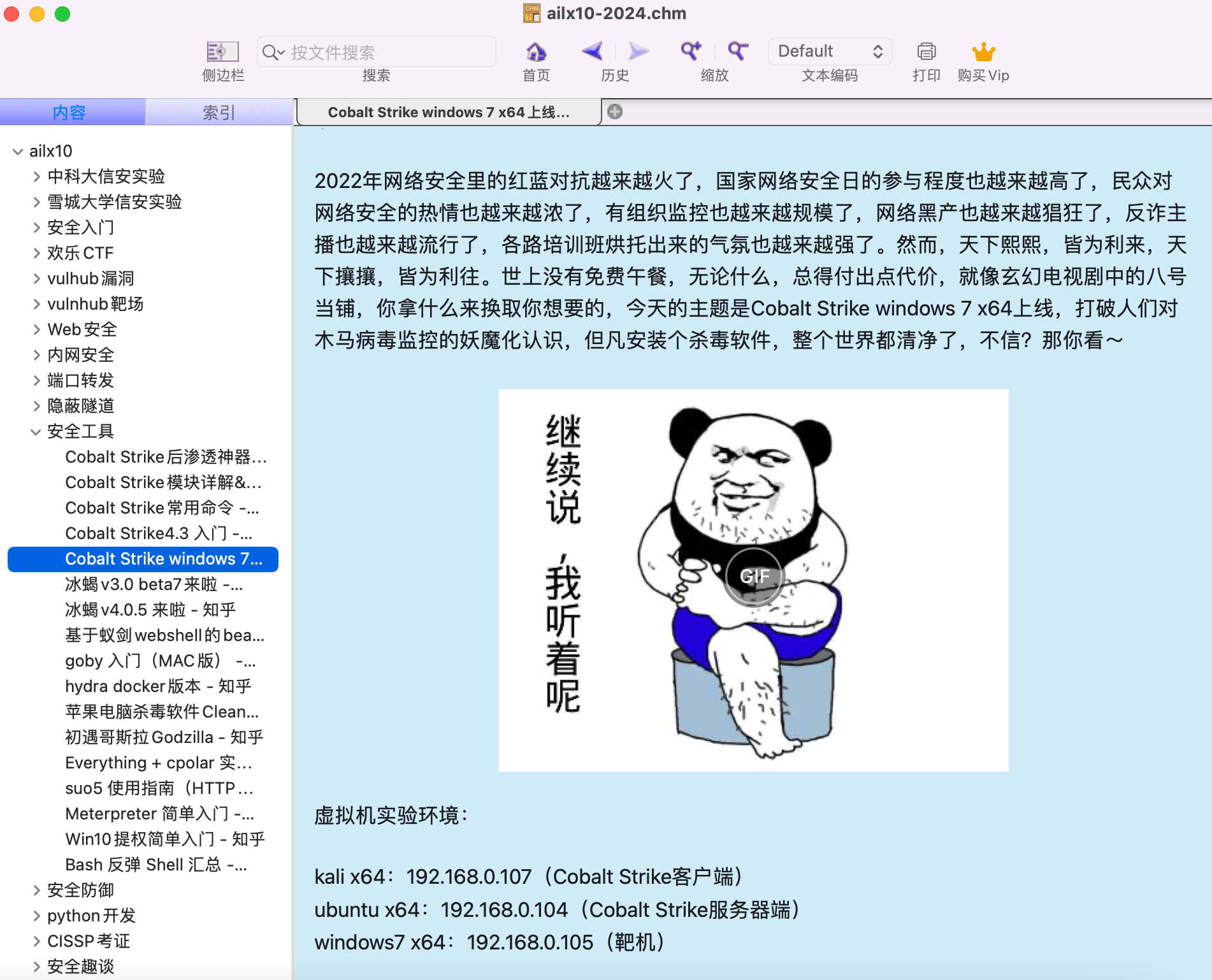Go to the home page via 首页 icon
The width and height of the screenshot is (1212, 980).
(535, 52)
